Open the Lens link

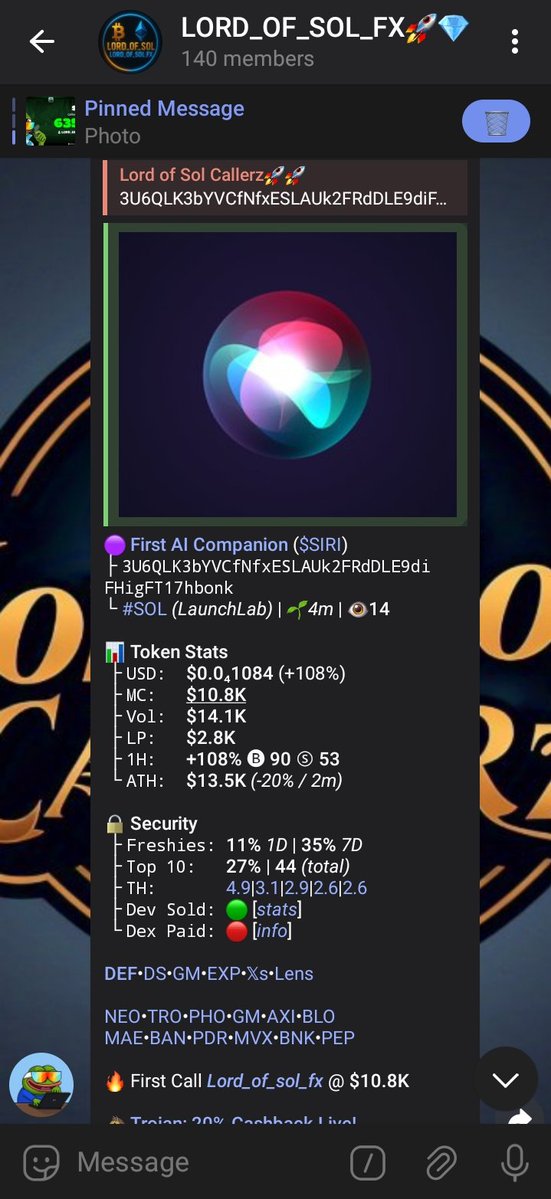(293, 973)
